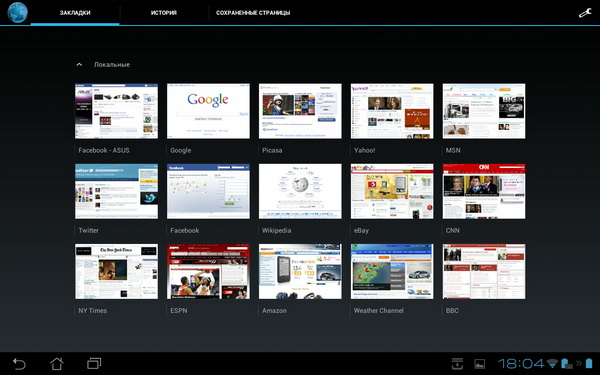Open the Amazon bookmark thumbnail
The width and height of the screenshot is (600, 375).
coord(300,271)
